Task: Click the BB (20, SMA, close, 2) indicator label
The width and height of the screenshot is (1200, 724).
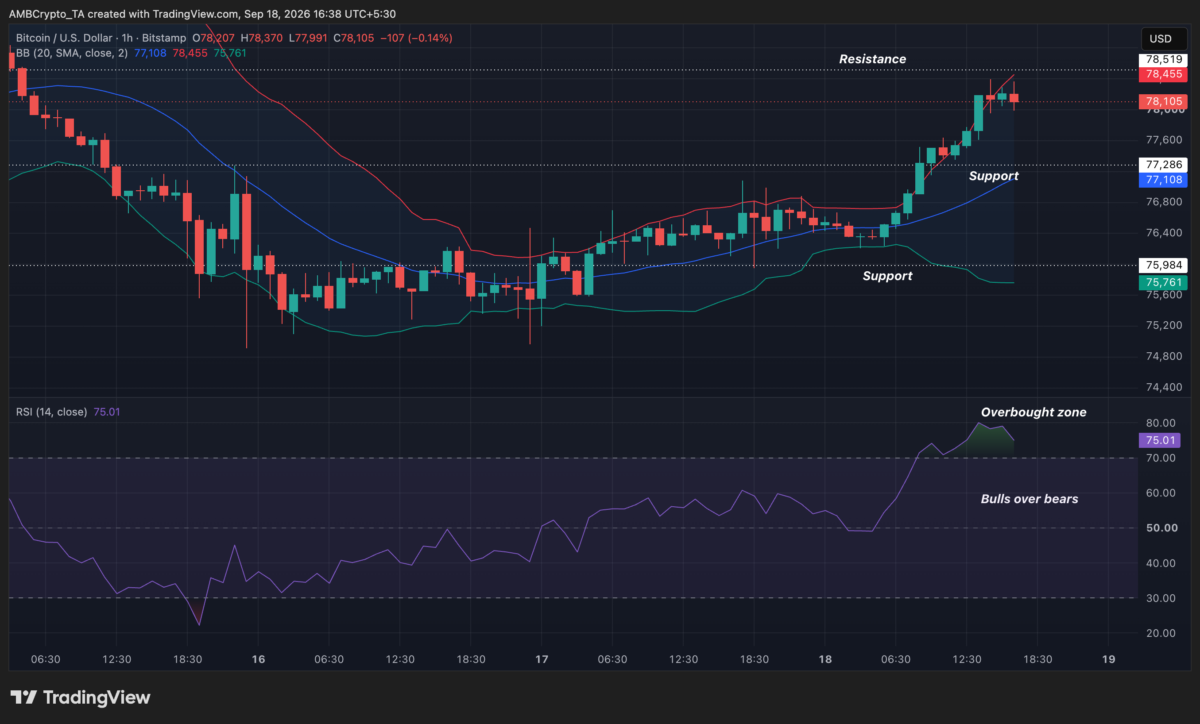Action: pos(68,52)
